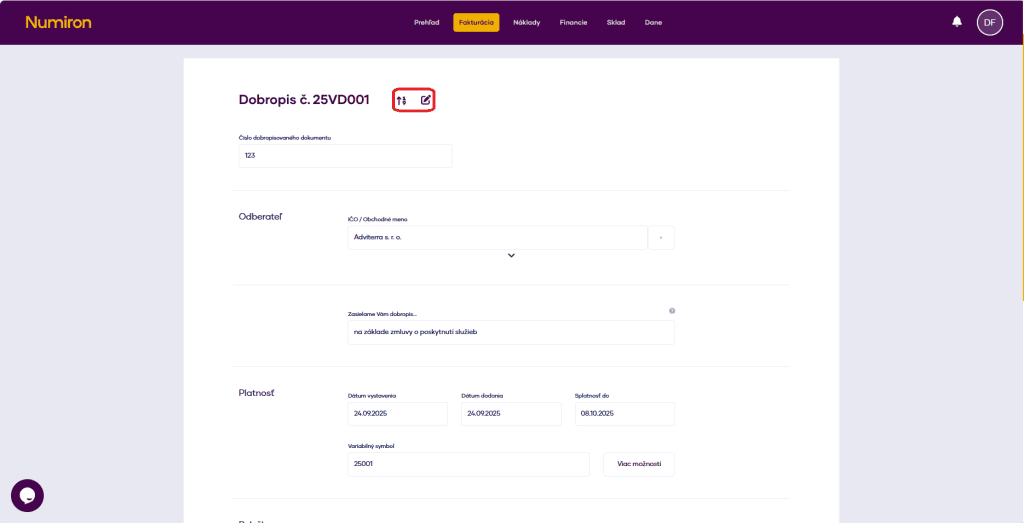1024x523 pixels.
Task: Click the Viac možností button
Action: pyautogui.click(x=638, y=464)
